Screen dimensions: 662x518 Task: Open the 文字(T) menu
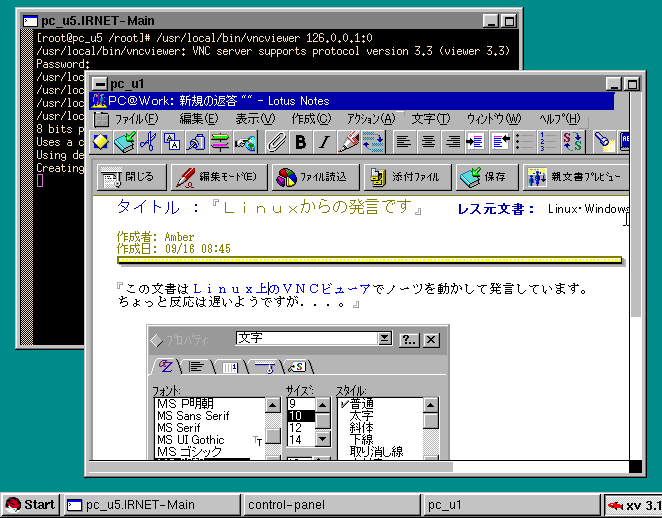point(431,119)
